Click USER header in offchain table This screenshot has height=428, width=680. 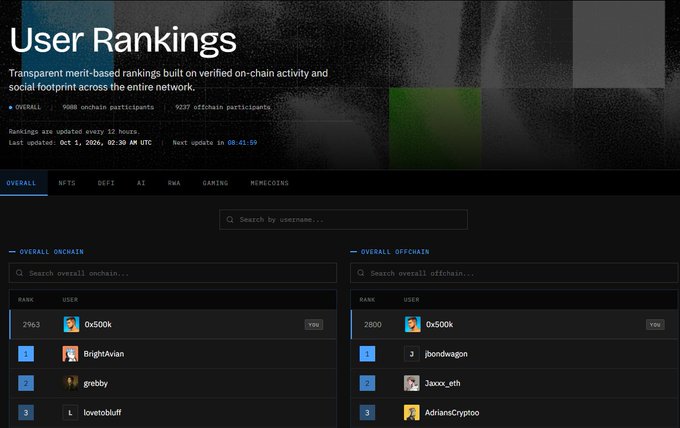pyautogui.click(x=412, y=300)
